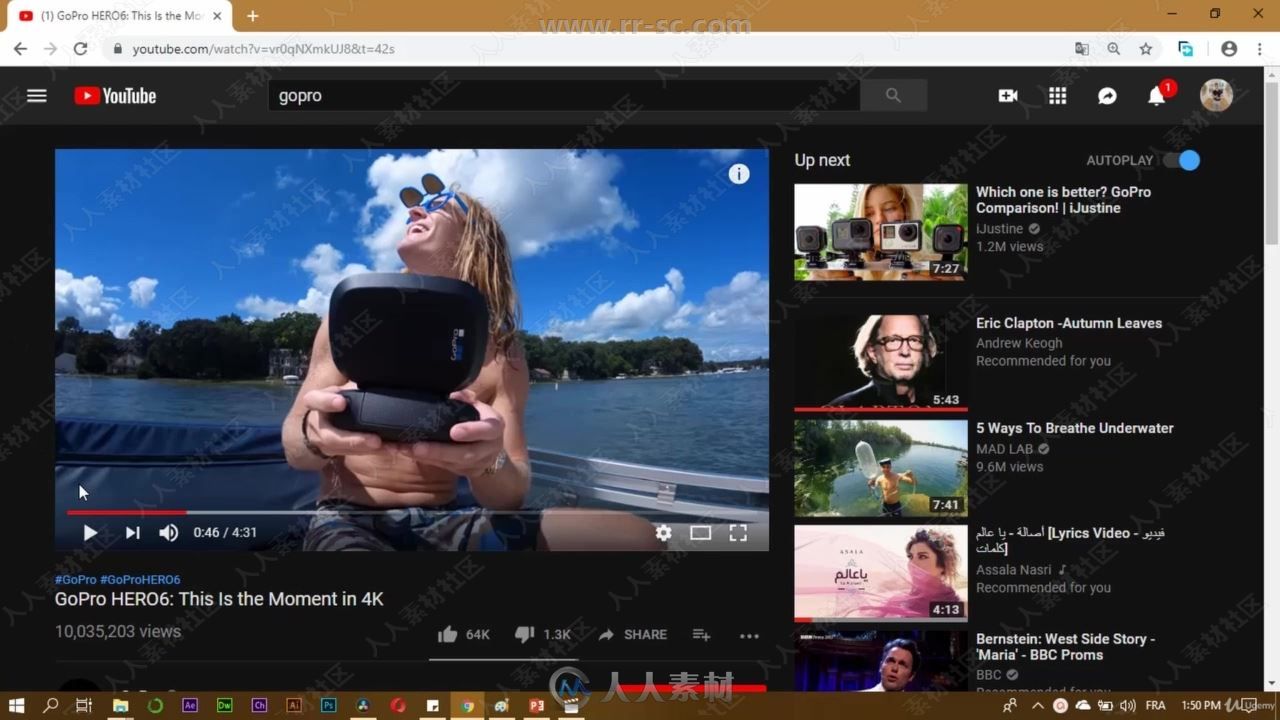Open the share messages bubble icon
The image size is (1280, 720).
point(1107,96)
